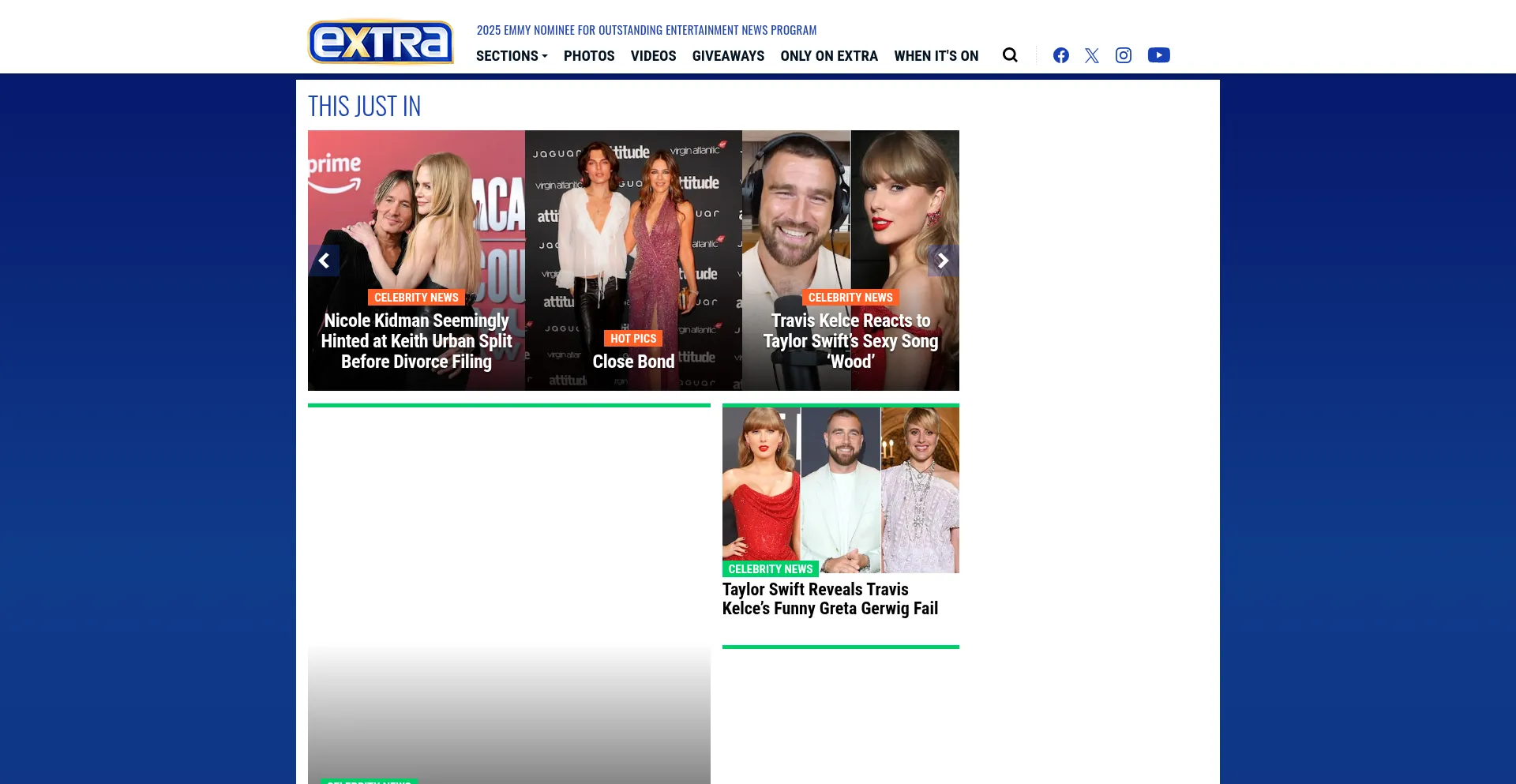The height and width of the screenshot is (784, 1516).
Task: Go to previous carousel slide arrow
Action: click(324, 261)
